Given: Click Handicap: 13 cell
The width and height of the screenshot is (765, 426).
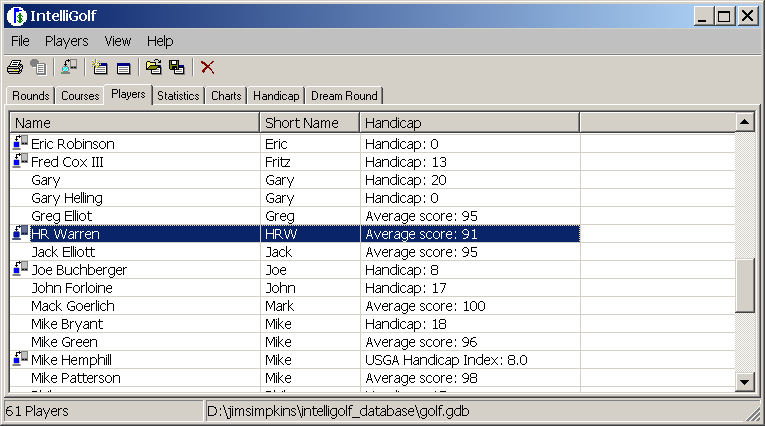Looking at the screenshot, I should click(406, 162).
